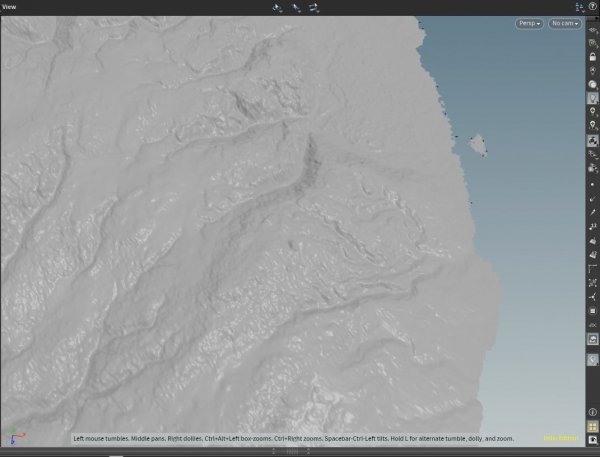Click the first light bulb under the padlock
This screenshot has width=600, height=457.
tap(592, 71)
